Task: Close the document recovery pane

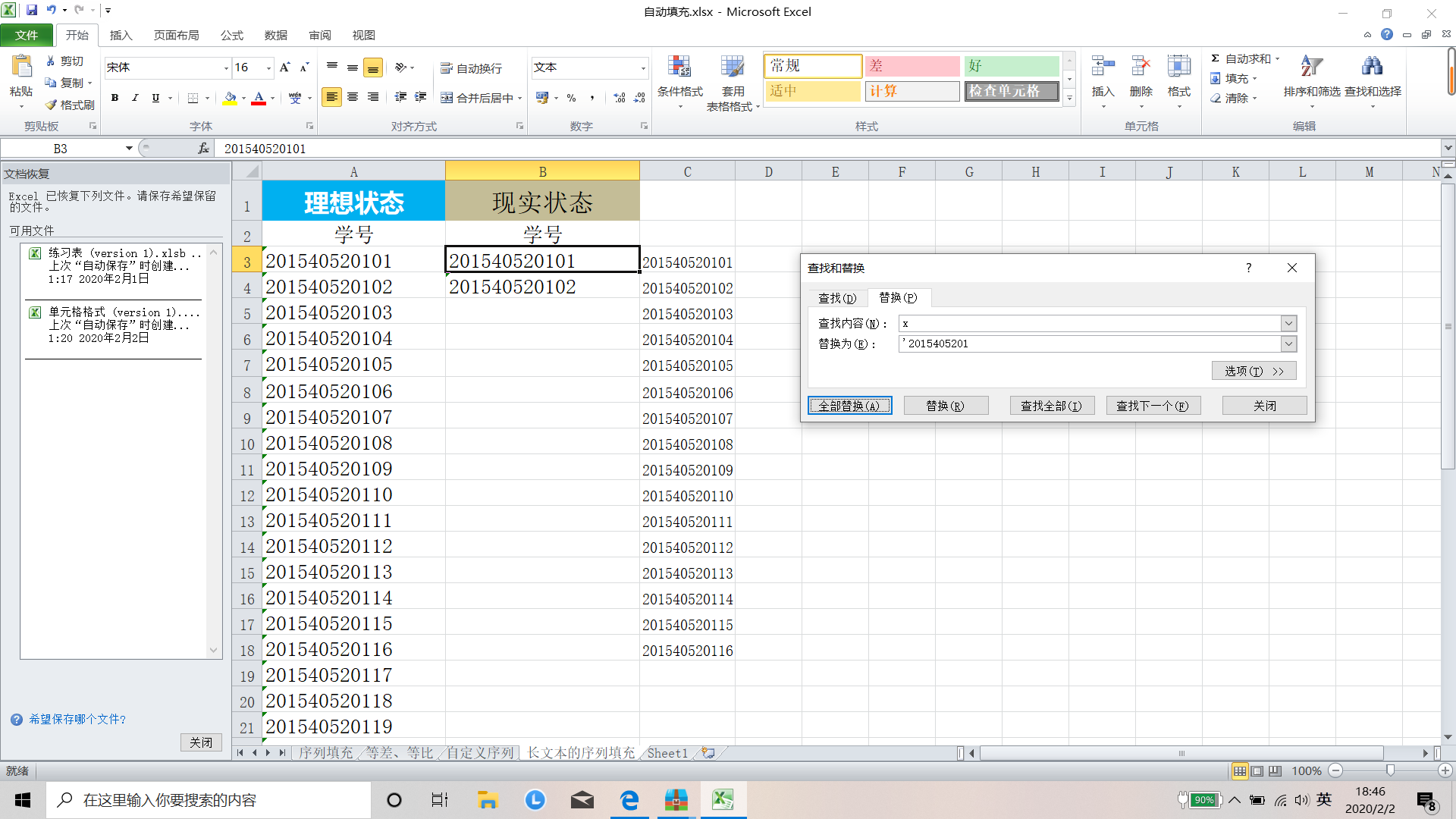Action: [201, 742]
